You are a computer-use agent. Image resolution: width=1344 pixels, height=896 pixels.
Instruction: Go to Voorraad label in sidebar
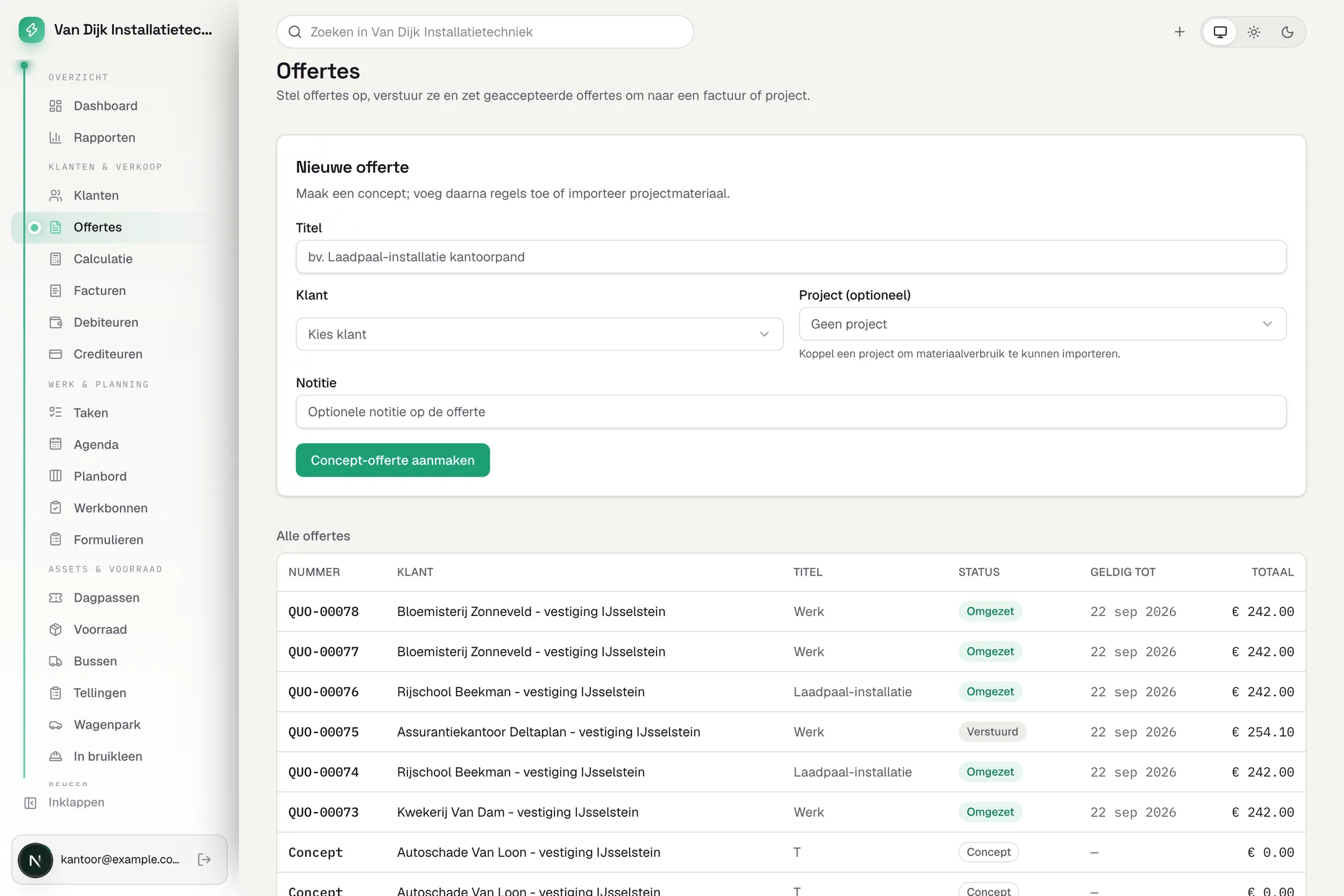click(x=100, y=629)
